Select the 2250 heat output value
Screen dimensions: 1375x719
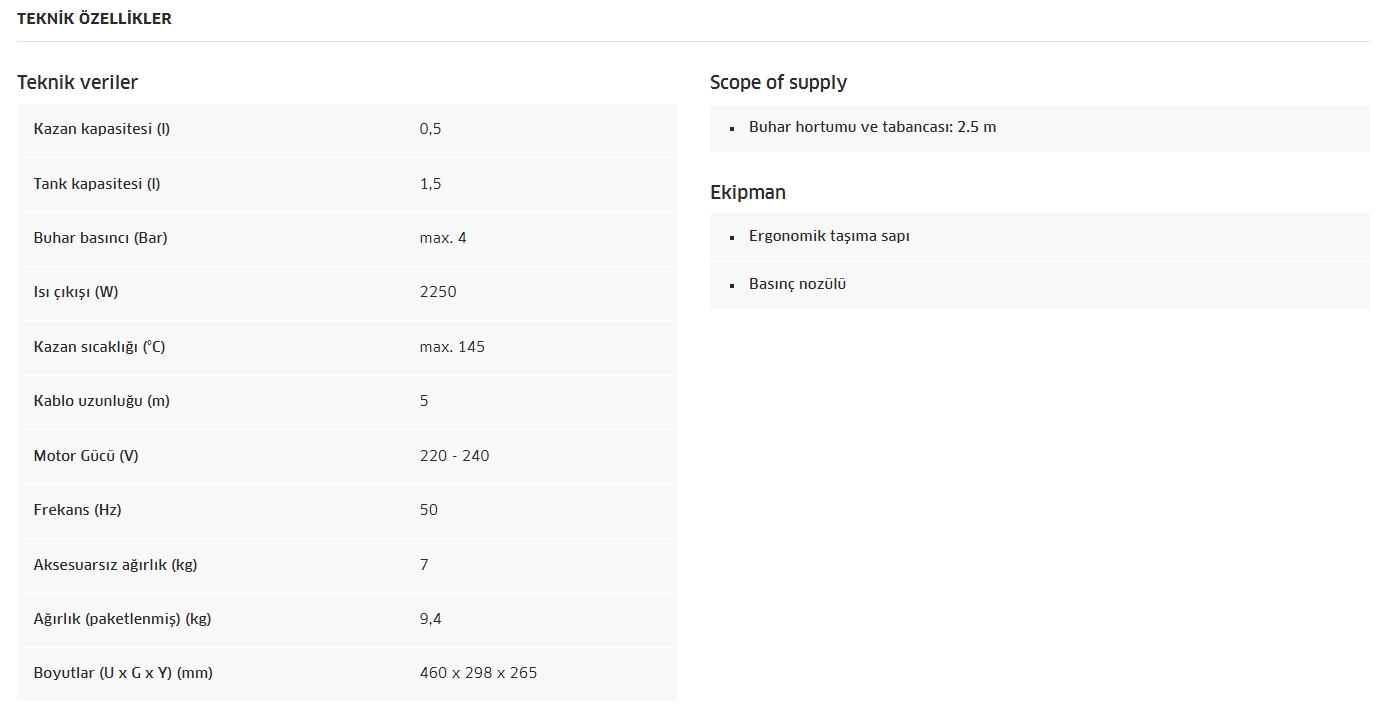click(x=438, y=292)
